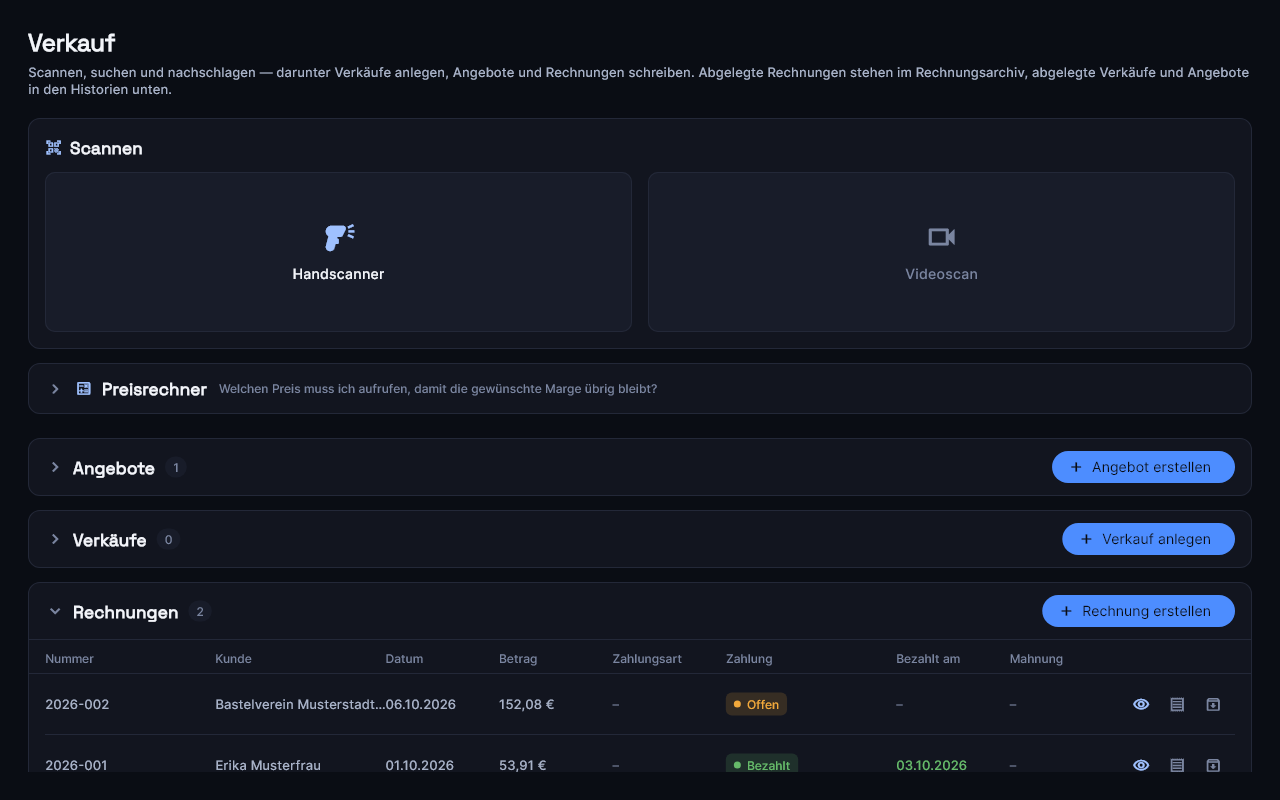The image size is (1280, 800).
Task: Click the Offen payment status badge
Action: coord(756,704)
